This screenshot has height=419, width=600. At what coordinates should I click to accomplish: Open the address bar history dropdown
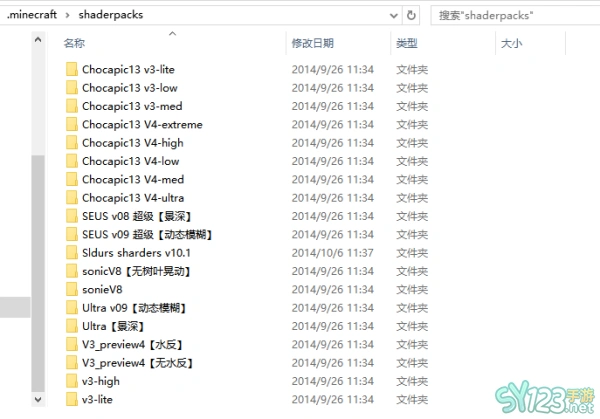tap(393, 16)
